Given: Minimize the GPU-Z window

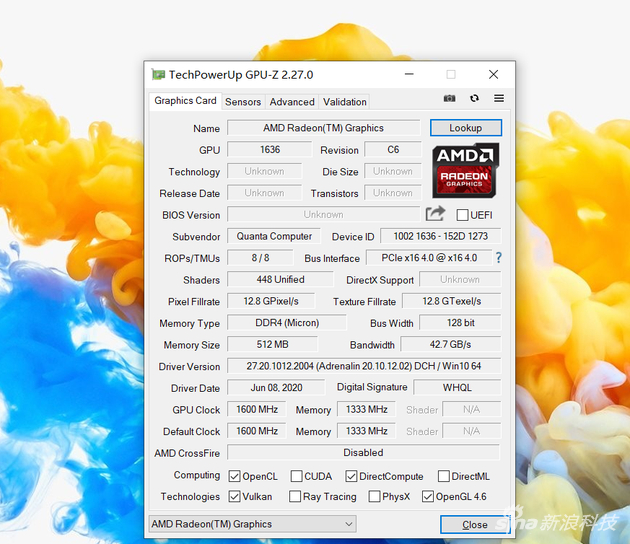Looking at the screenshot, I should pos(409,74).
